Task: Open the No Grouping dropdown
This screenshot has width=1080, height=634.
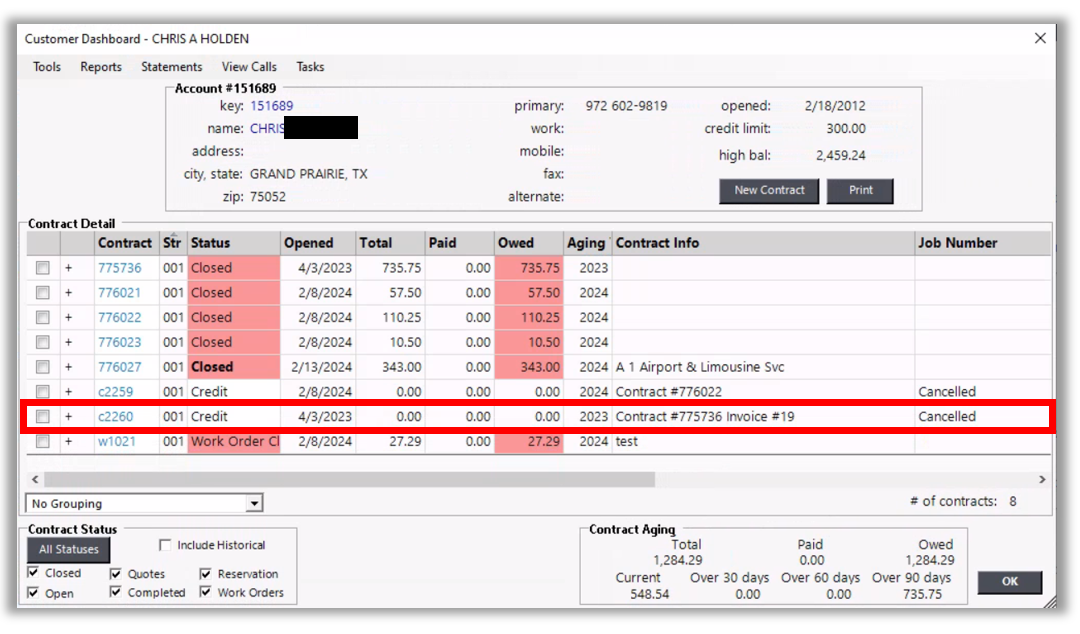Action: point(254,504)
